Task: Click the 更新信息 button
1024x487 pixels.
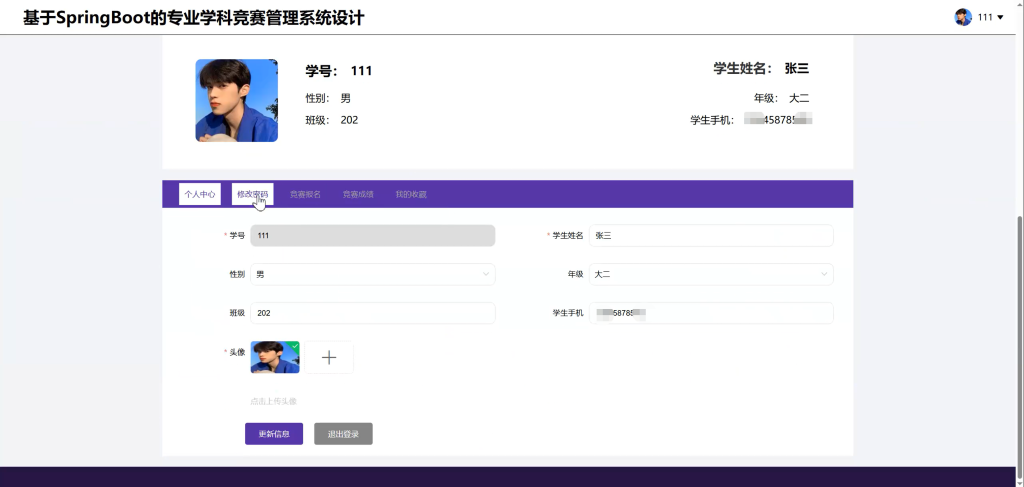Action: point(274,434)
